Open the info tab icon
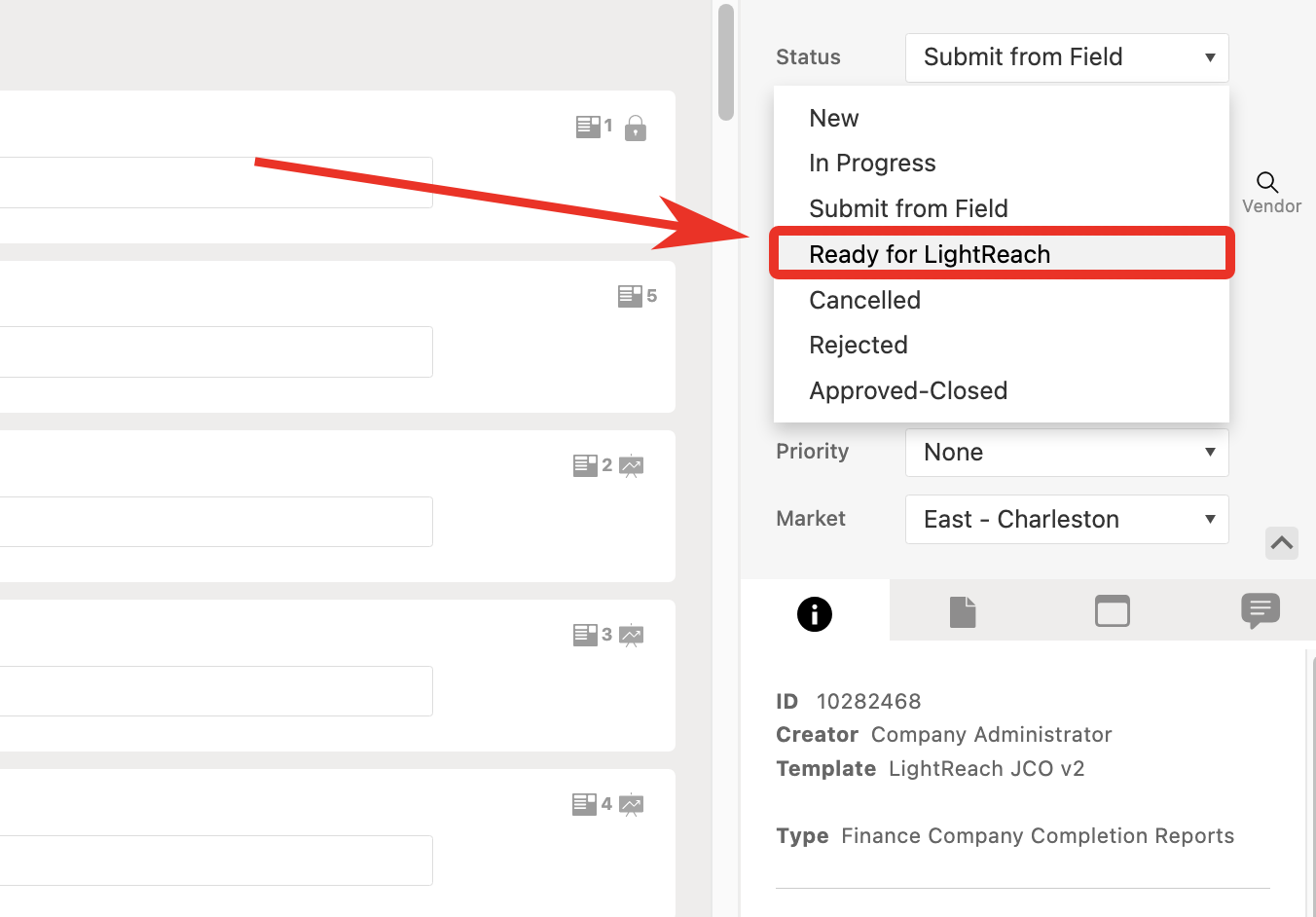Viewport: 1316px width, 917px height. [814, 613]
